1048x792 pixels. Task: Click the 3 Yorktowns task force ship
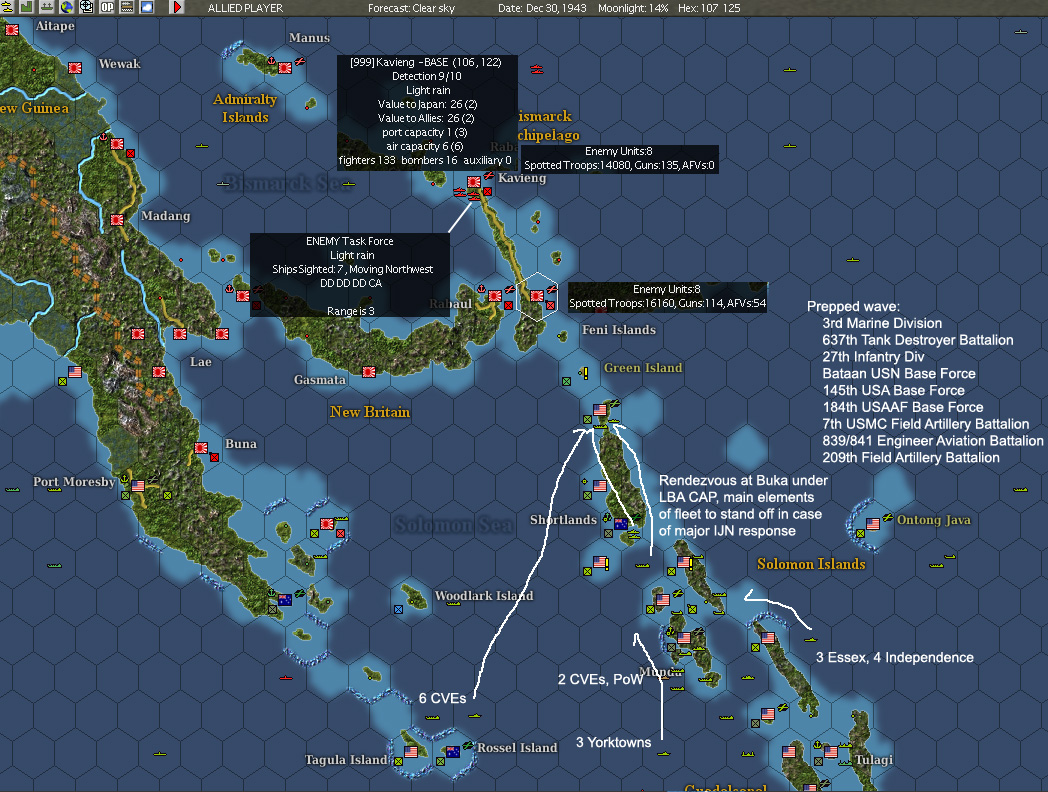(663, 753)
